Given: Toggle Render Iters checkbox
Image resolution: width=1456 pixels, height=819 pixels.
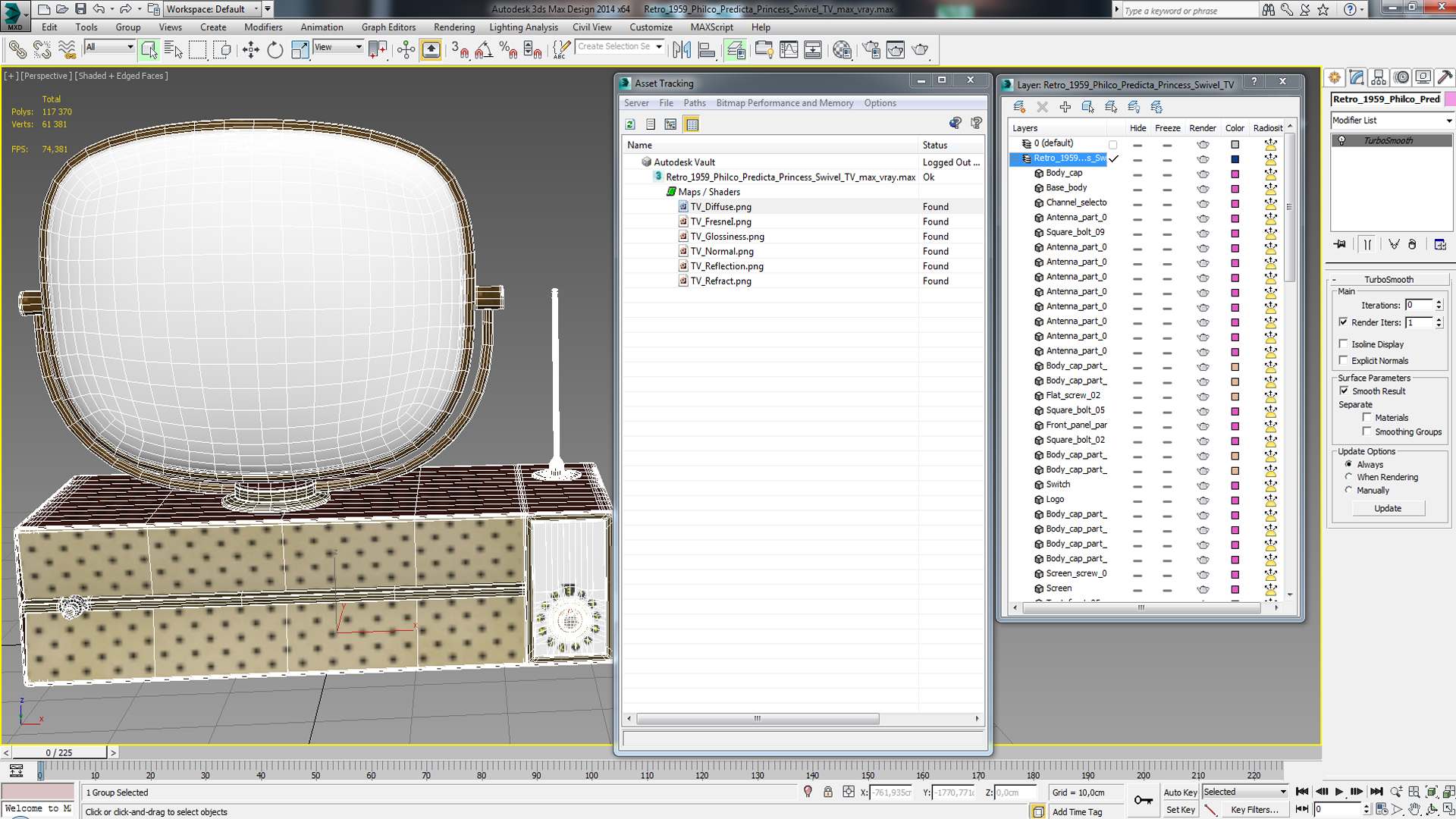Looking at the screenshot, I should click(1343, 322).
